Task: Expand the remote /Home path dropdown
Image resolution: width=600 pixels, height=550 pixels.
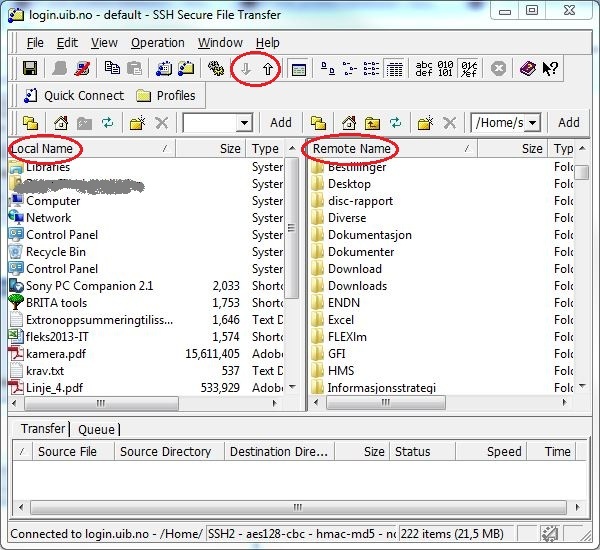Action: click(x=532, y=123)
